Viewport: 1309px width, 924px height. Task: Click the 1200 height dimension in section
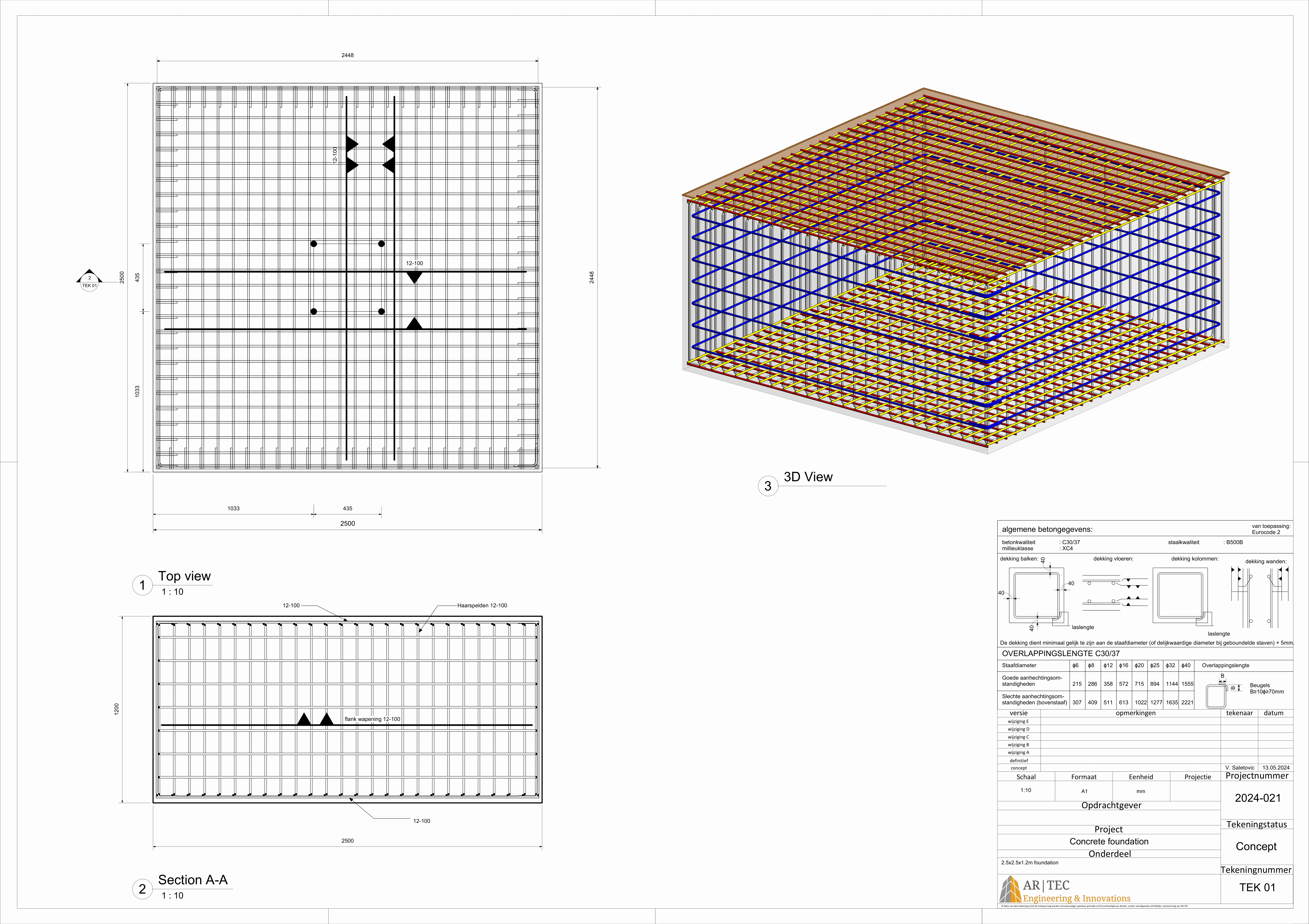pyautogui.click(x=116, y=709)
